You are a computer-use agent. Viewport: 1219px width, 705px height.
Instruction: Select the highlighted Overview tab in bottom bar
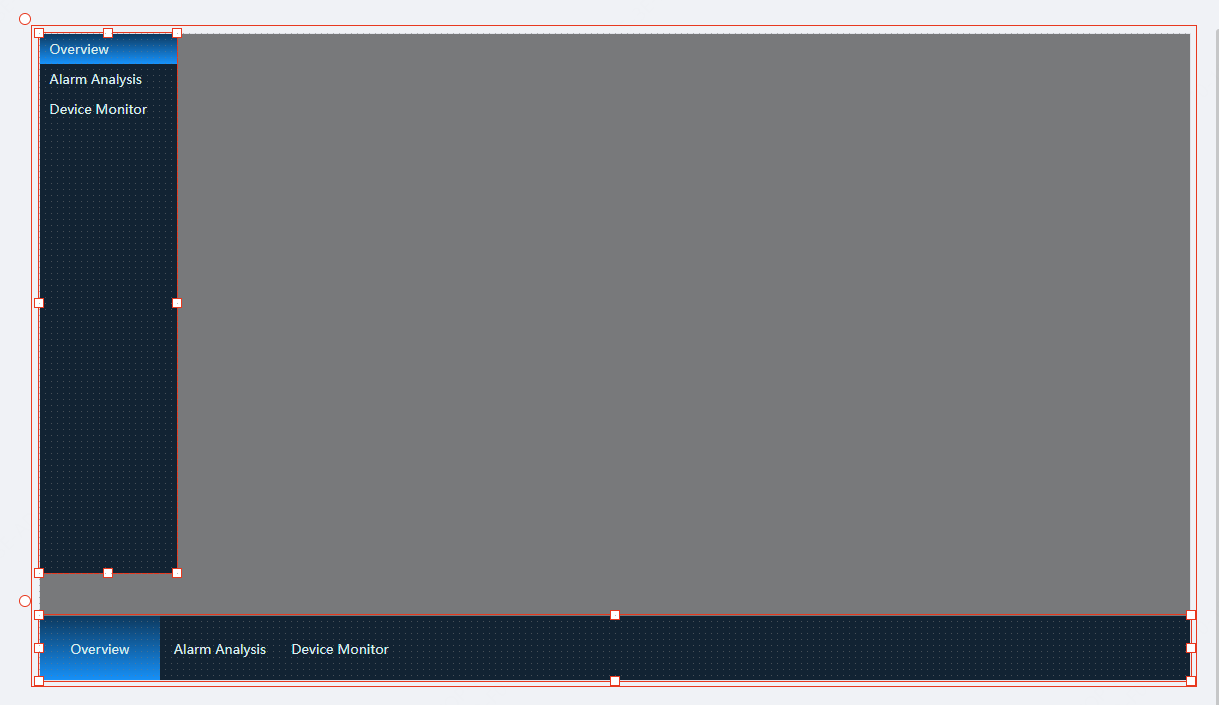click(x=100, y=649)
